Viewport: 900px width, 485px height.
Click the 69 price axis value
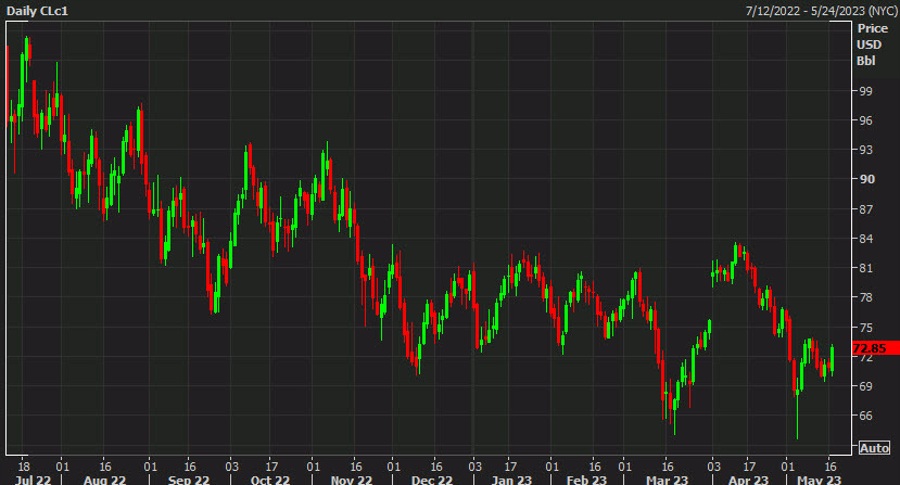click(866, 386)
